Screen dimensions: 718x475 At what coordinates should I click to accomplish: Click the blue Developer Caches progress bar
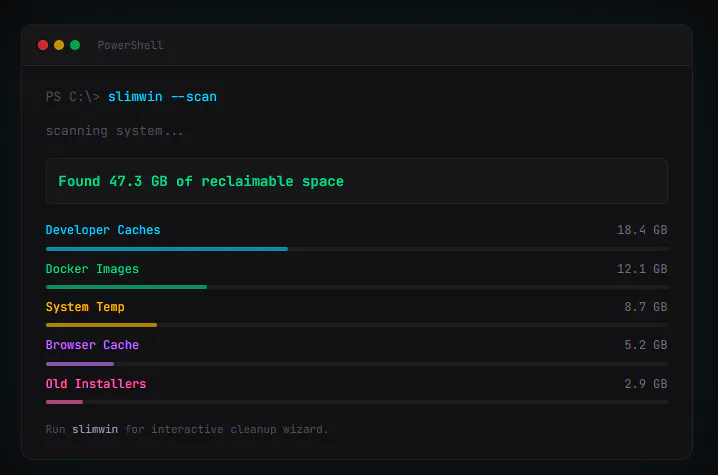tap(167, 249)
